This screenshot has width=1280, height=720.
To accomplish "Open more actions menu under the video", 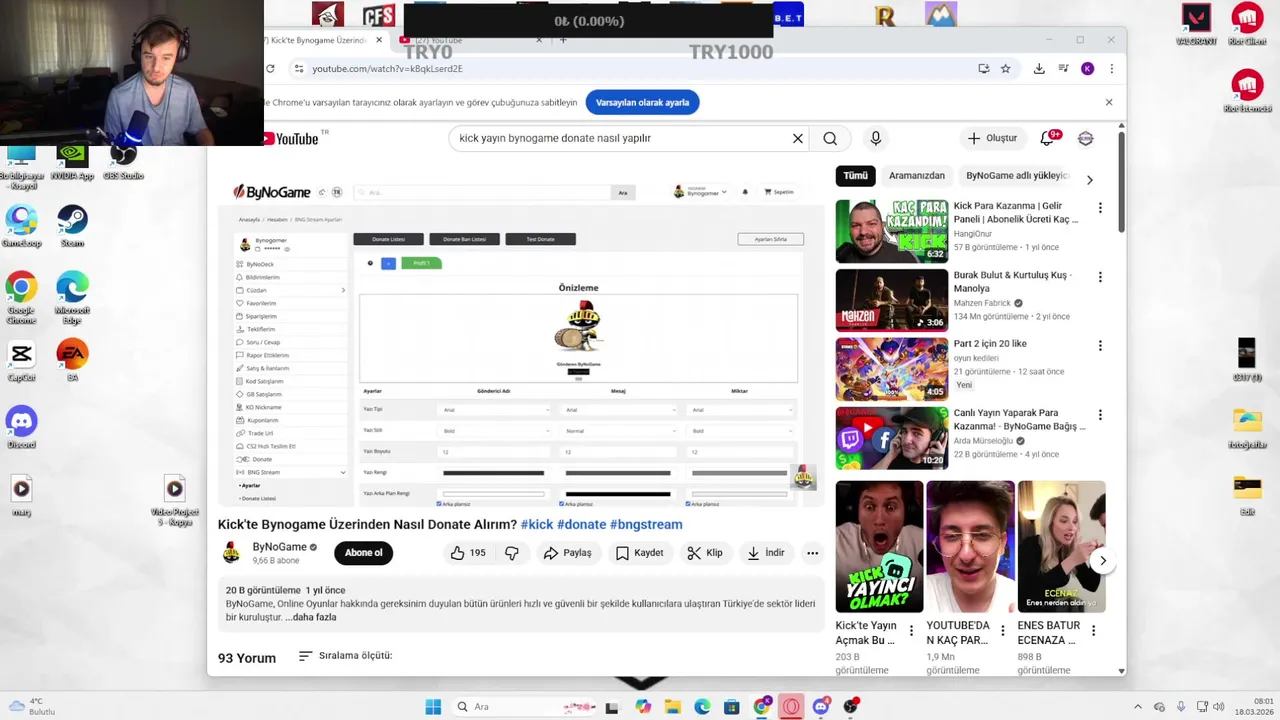I will (x=812, y=553).
